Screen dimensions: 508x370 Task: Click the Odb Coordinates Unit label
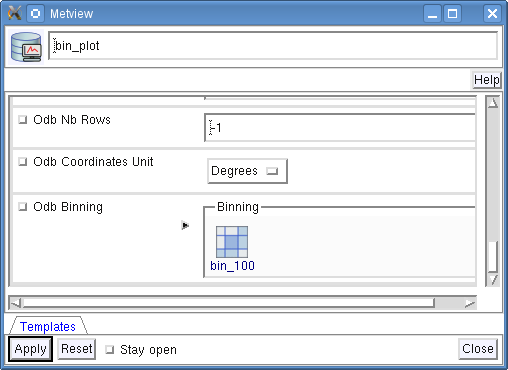[x=93, y=162]
